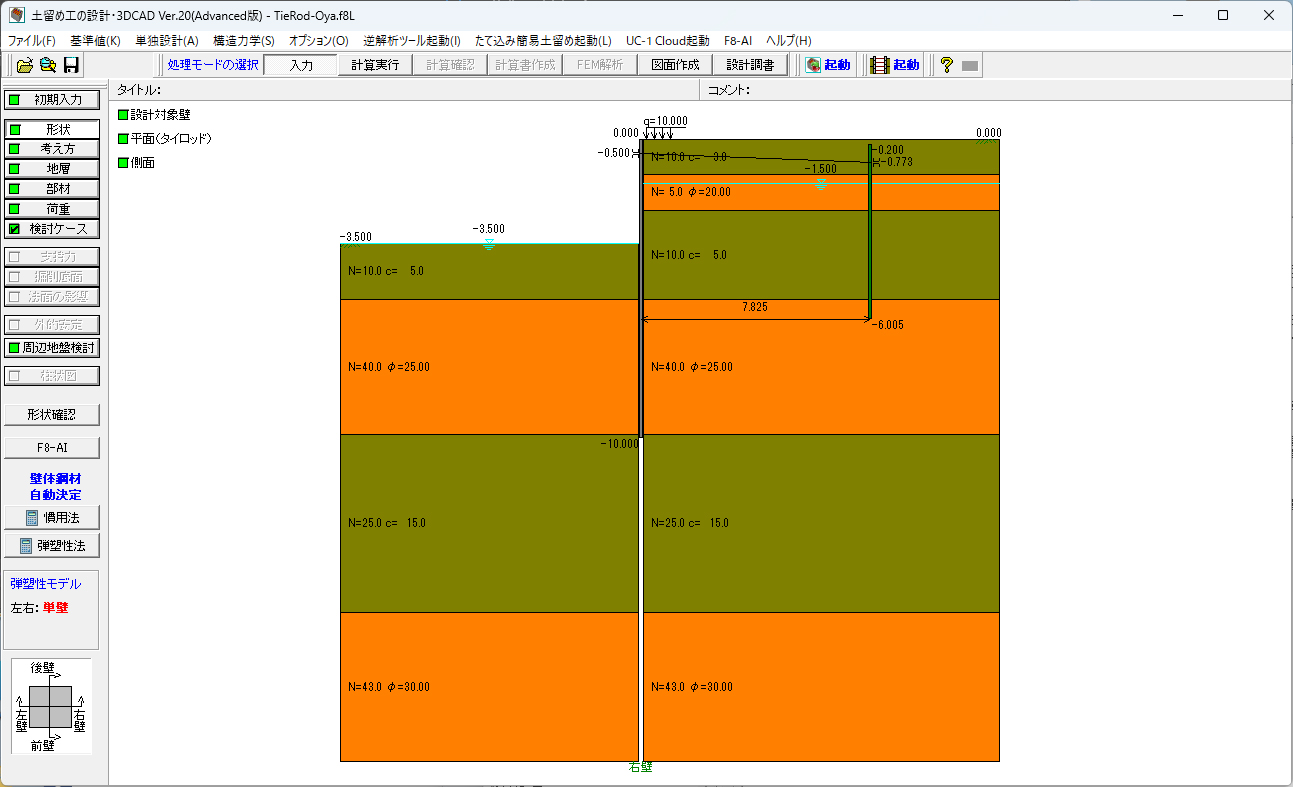Click the gray rectangle icon beside help
1293x787 pixels.
[969, 66]
